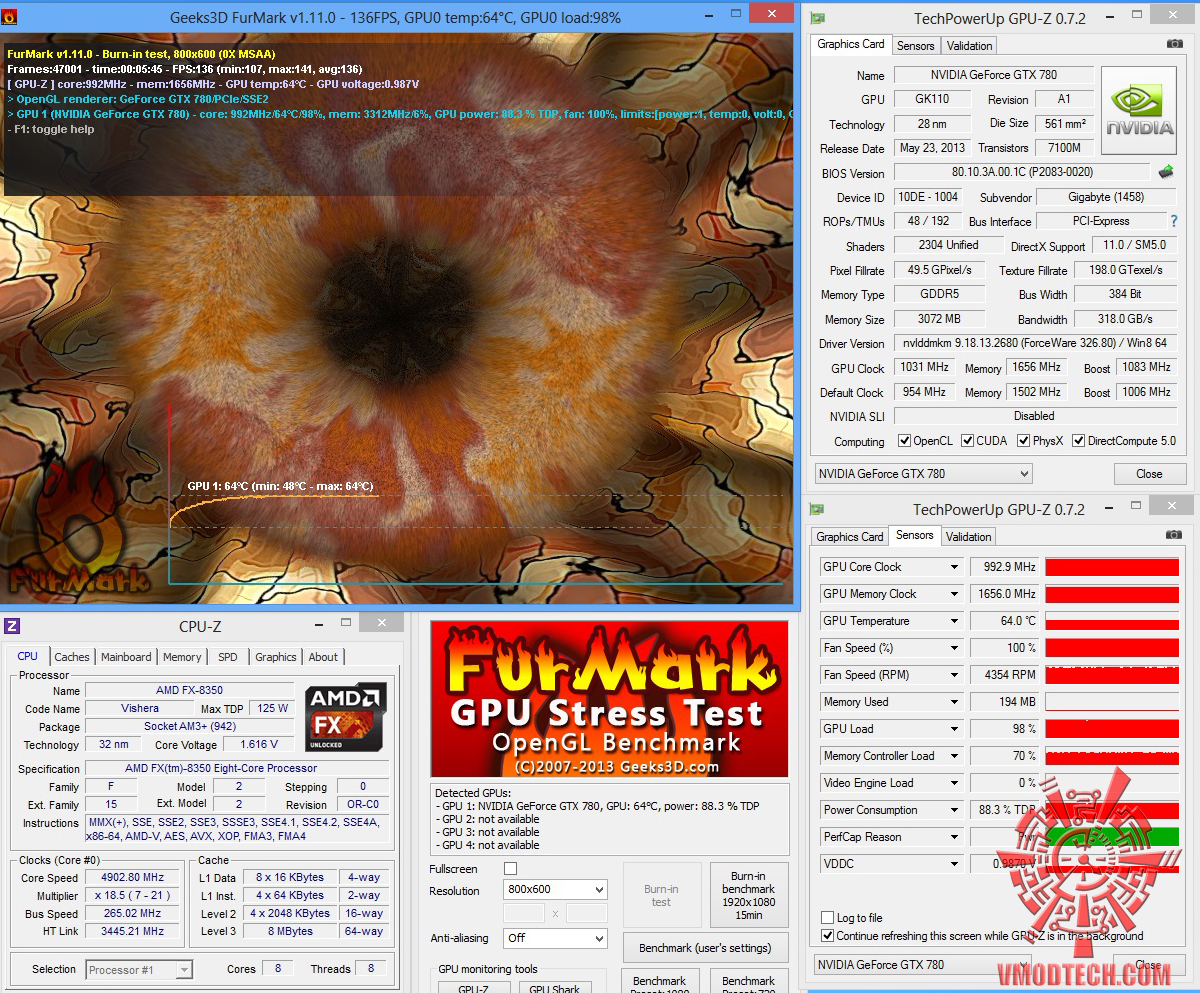Image resolution: width=1200 pixels, height=993 pixels.
Task: Click the BIOS Version value 80.10.3A.00.1C
Action: pyautogui.click(x=1021, y=172)
